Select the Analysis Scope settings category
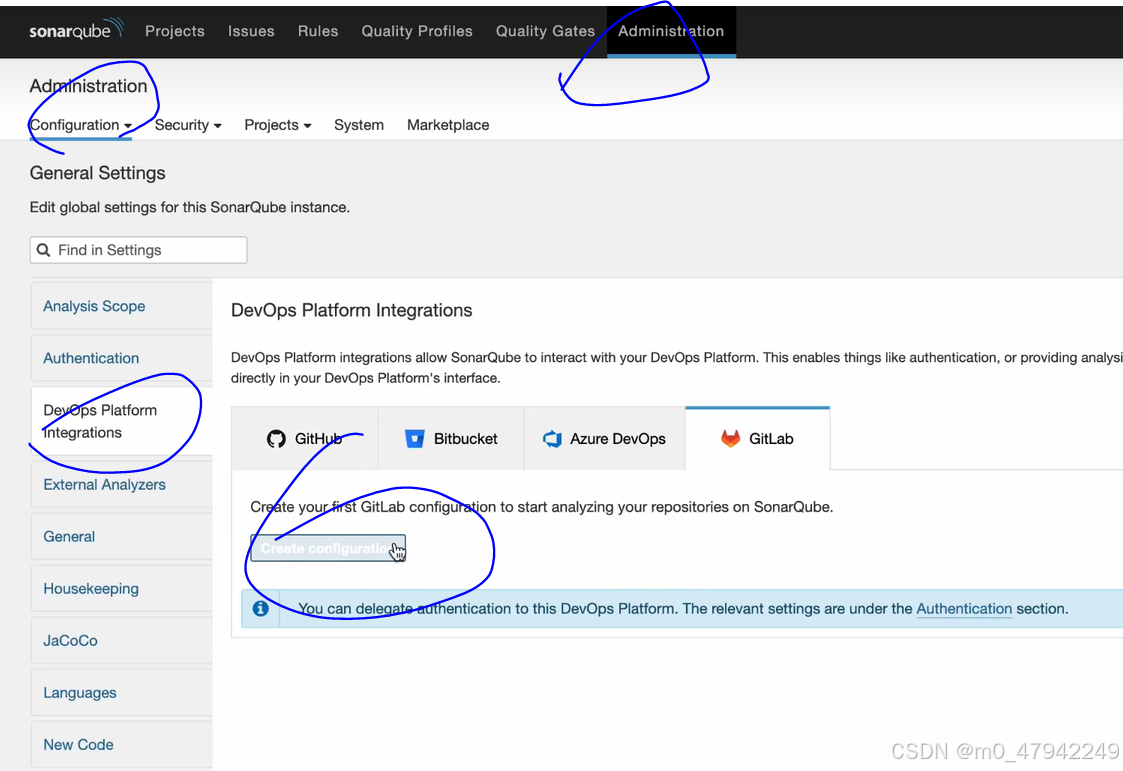The width and height of the screenshot is (1123, 771). point(122,306)
